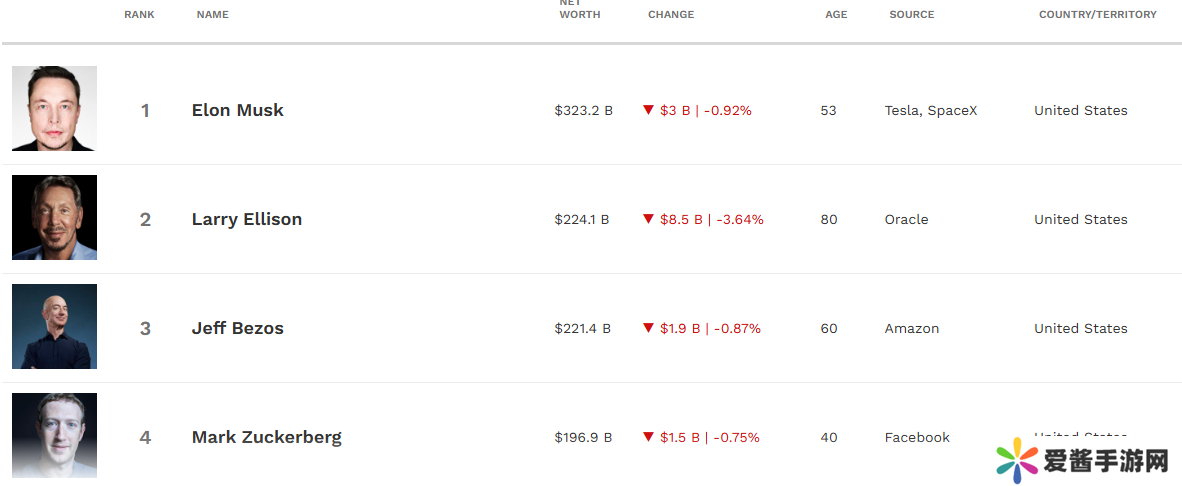This screenshot has width=1182, height=486.
Task: Click the red down arrow beside $3 B
Action: click(x=648, y=110)
